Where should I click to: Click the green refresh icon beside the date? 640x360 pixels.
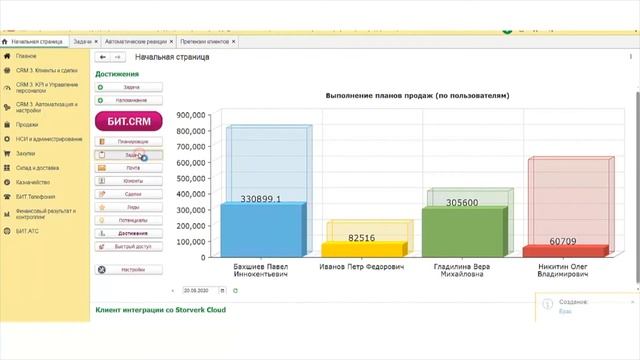[x=235, y=291]
